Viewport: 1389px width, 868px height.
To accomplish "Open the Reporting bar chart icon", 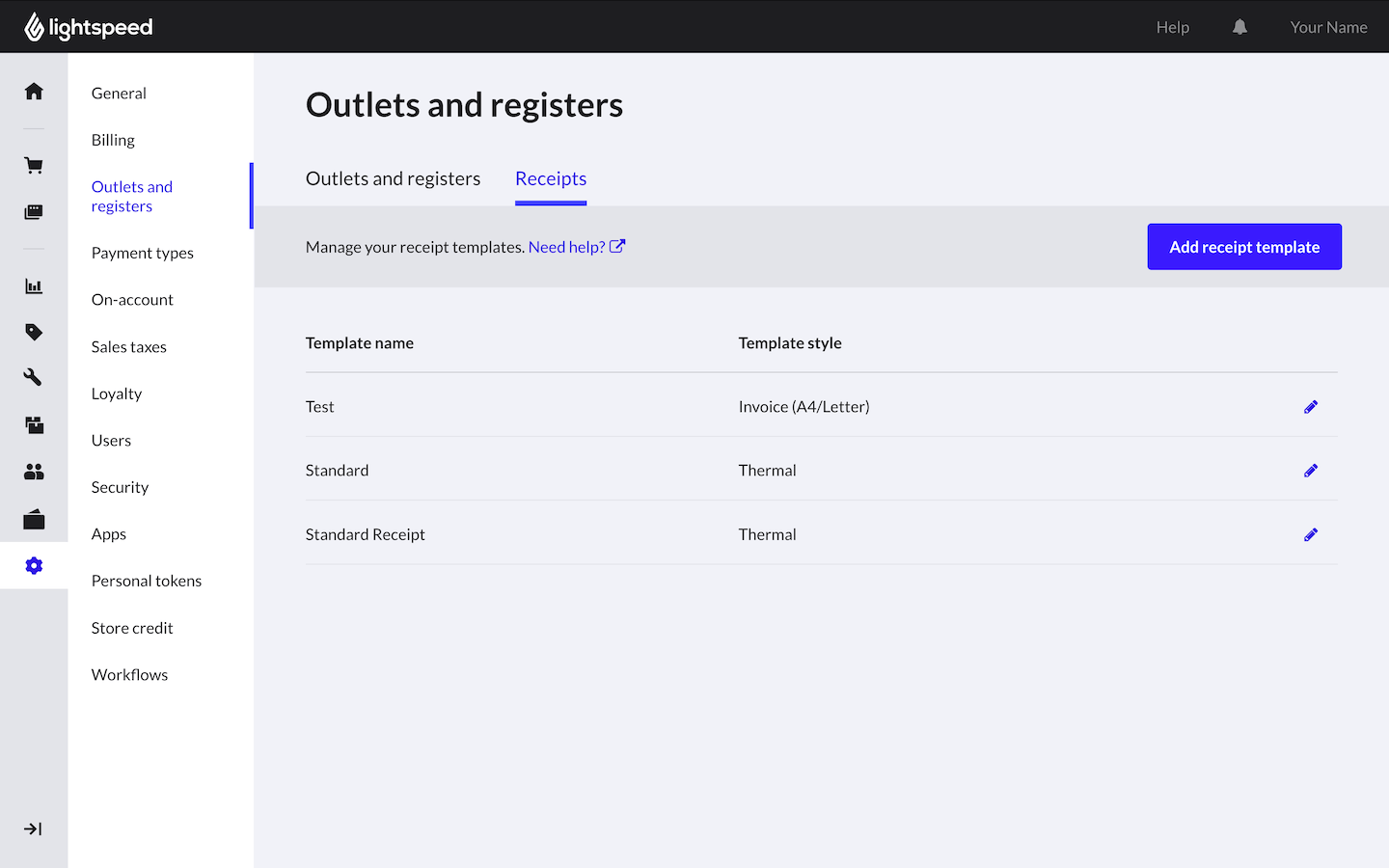I will tap(34, 286).
